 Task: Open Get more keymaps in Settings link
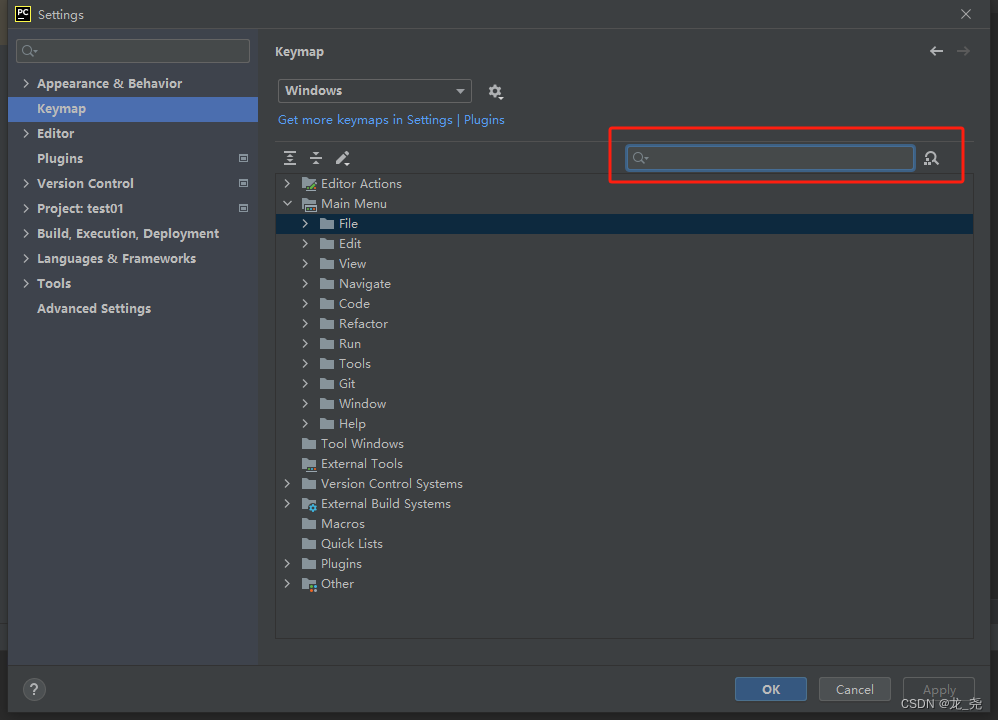click(365, 120)
